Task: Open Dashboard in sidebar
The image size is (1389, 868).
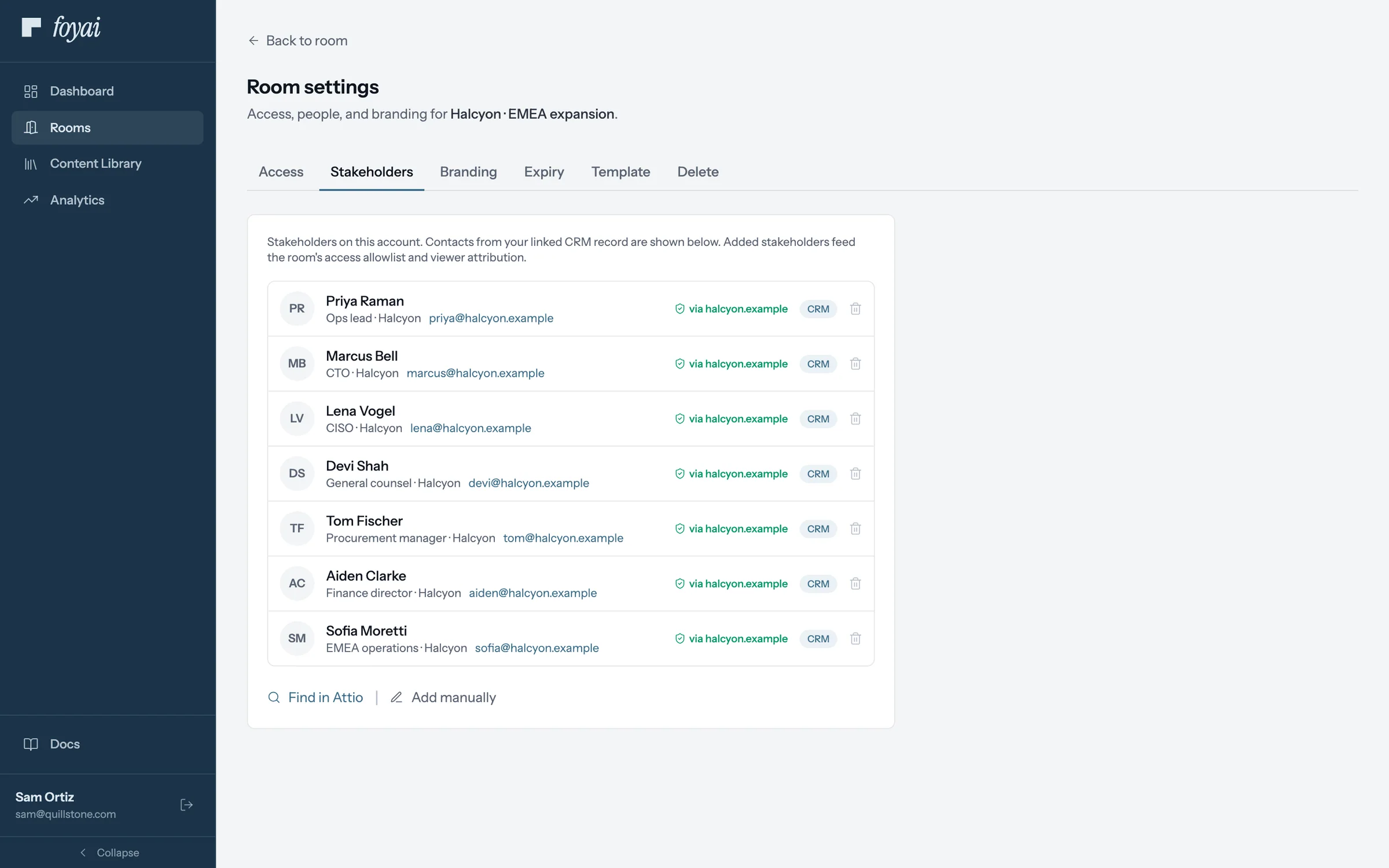Action: [x=108, y=91]
